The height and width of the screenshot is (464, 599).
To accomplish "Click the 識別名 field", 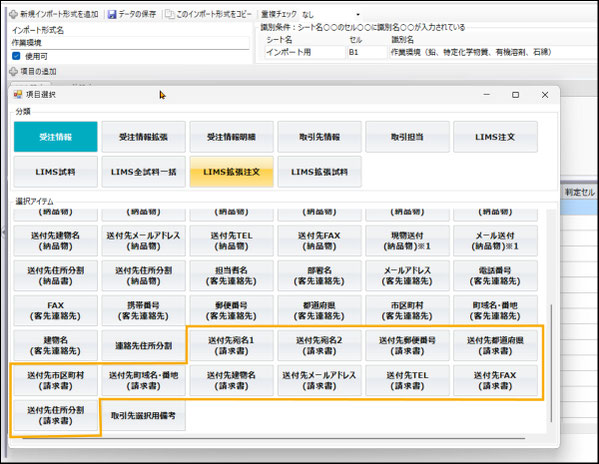I will (x=494, y=52).
